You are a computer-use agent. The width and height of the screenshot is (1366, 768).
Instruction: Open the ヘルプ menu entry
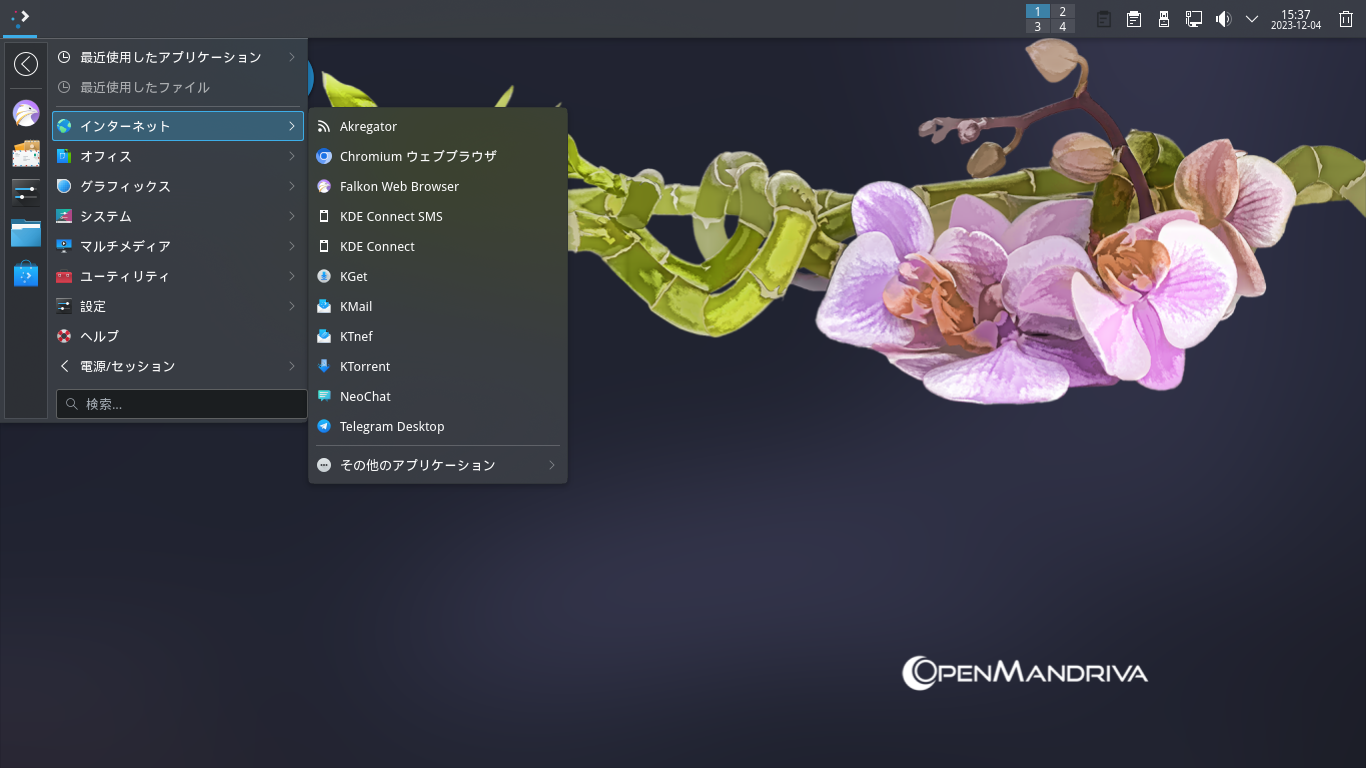(178, 336)
